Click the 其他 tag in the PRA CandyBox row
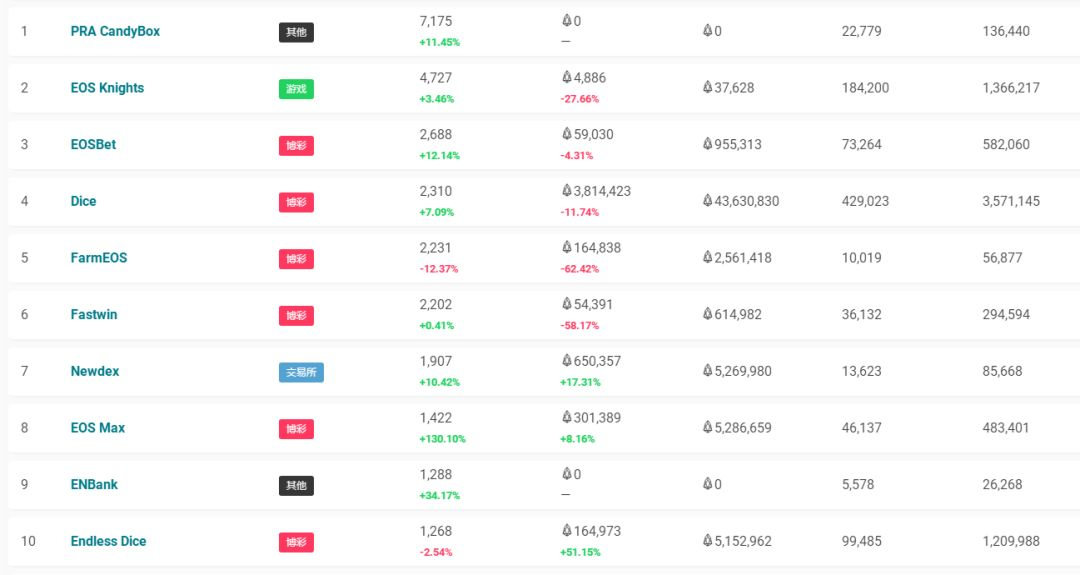 296,32
